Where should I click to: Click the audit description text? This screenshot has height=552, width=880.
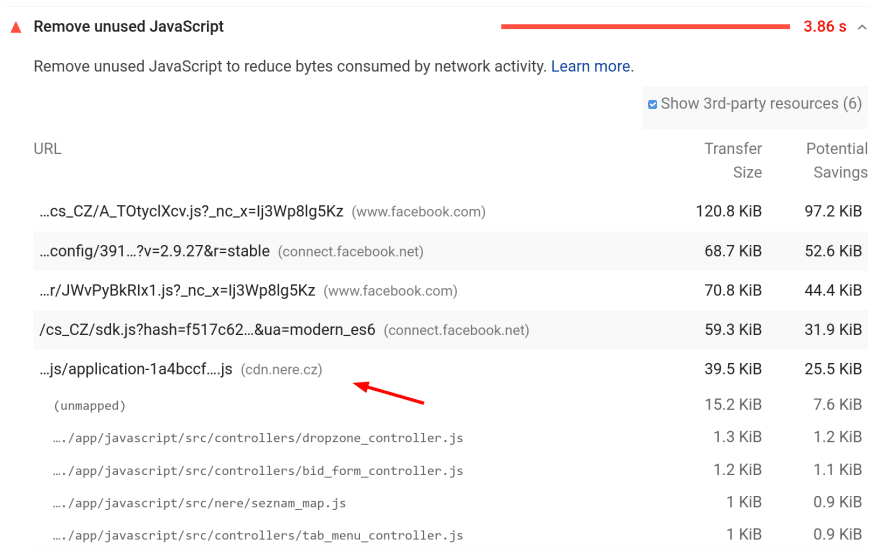pyautogui.click(x=290, y=66)
